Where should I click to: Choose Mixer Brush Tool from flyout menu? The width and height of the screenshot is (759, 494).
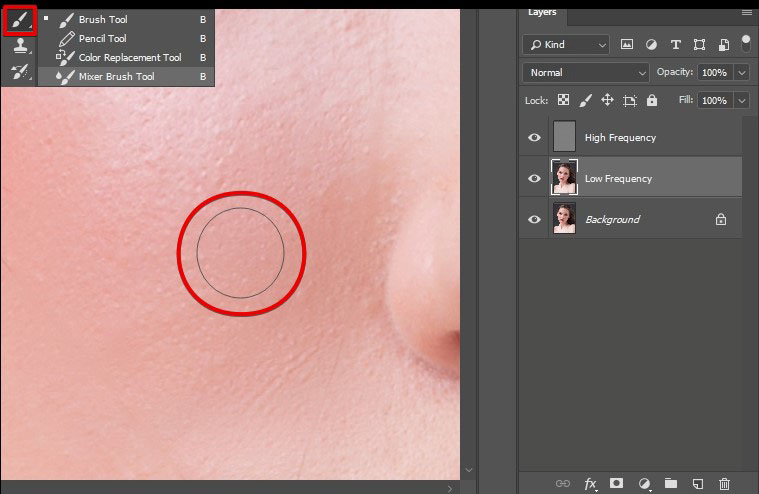[x=116, y=76]
